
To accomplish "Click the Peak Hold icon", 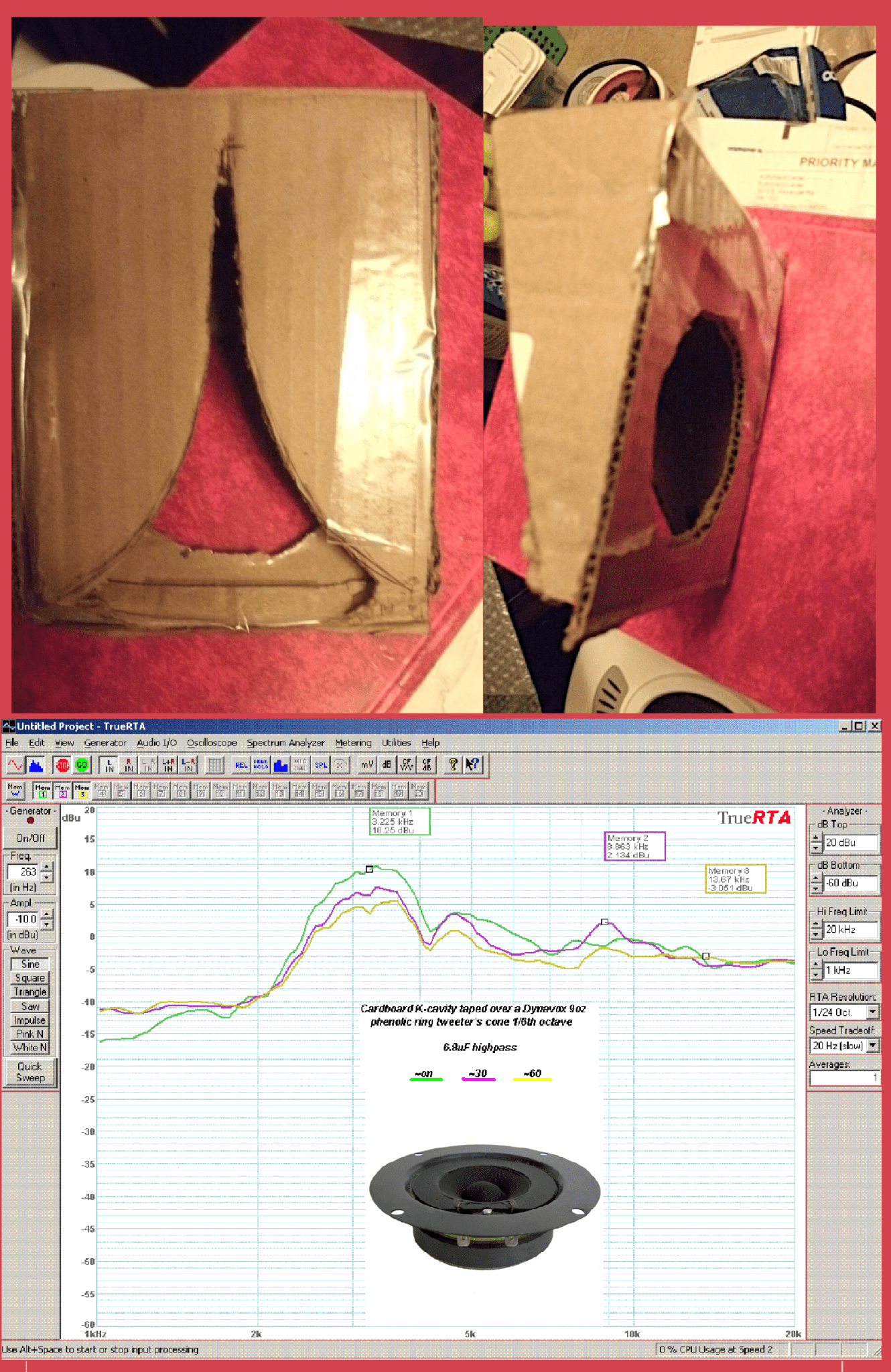I will (x=261, y=764).
